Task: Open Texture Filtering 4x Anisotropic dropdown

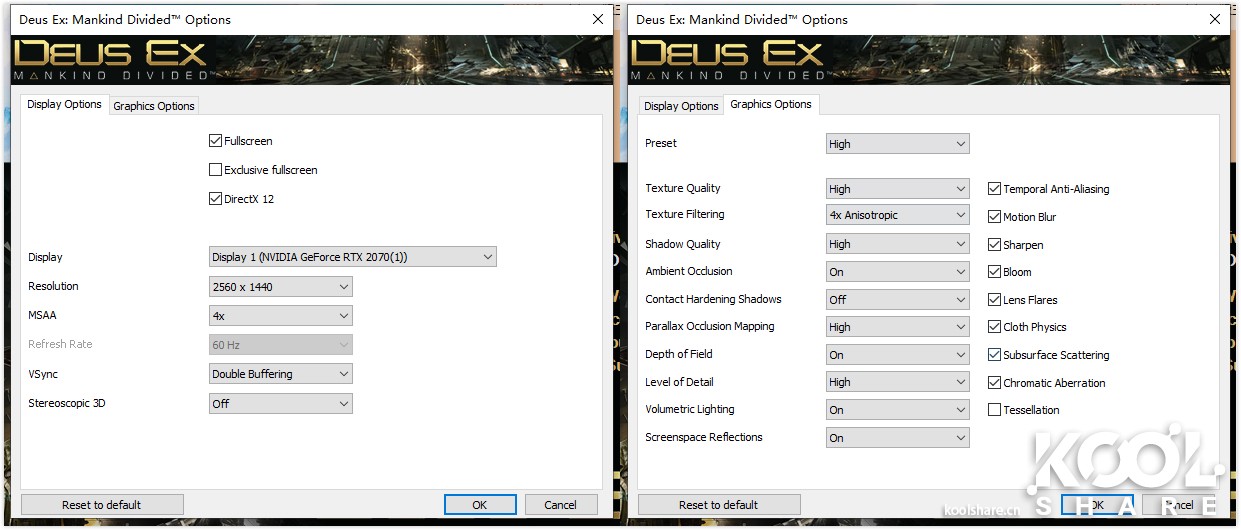Action: tap(898, 215)
